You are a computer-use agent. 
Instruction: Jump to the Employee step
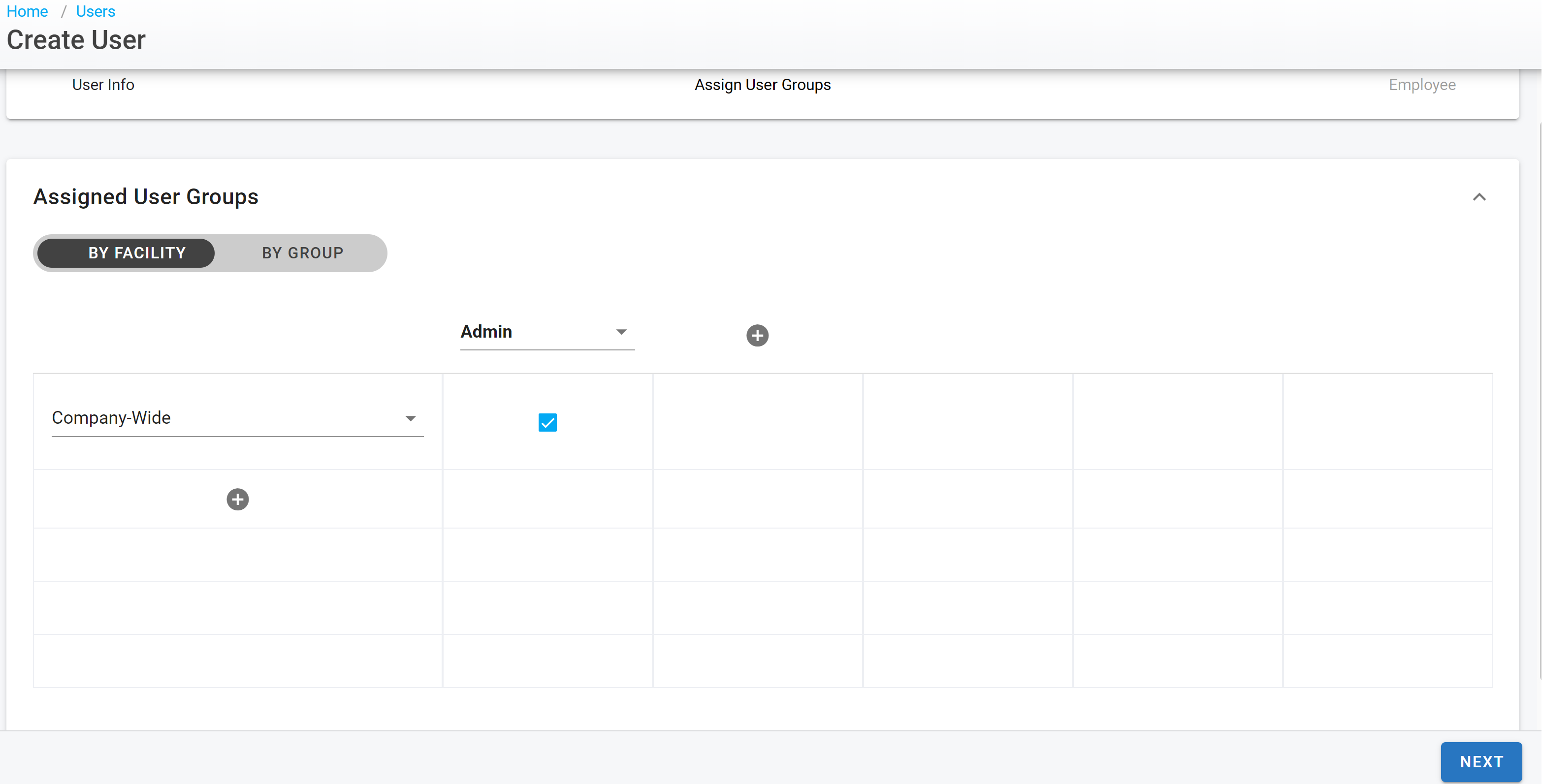coord(1422,85)
